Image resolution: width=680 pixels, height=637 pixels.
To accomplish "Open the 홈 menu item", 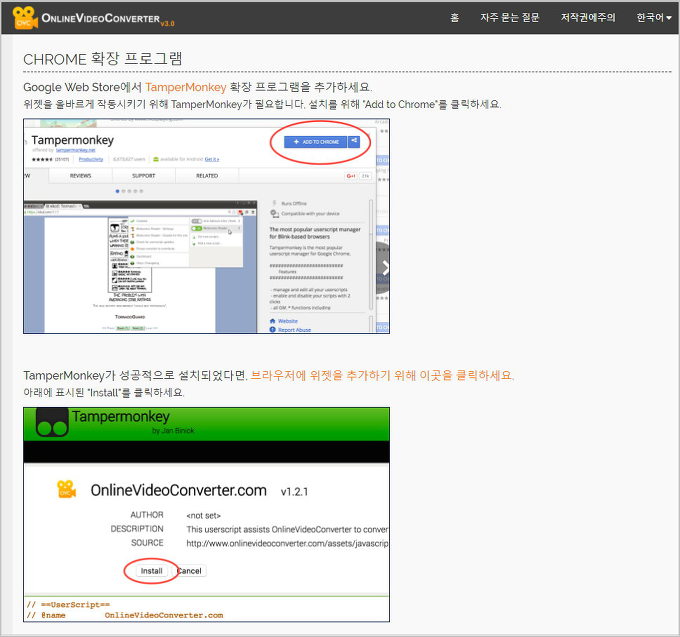I will pos(455,18).
